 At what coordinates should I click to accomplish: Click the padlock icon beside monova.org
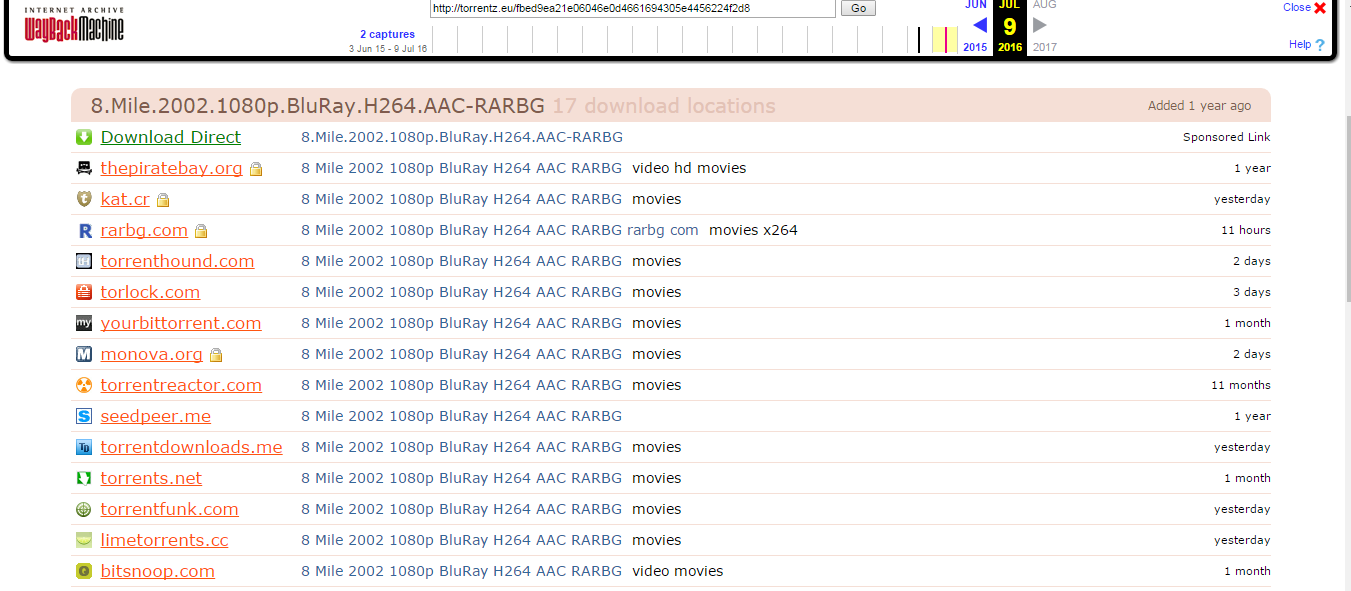point(216,355)
